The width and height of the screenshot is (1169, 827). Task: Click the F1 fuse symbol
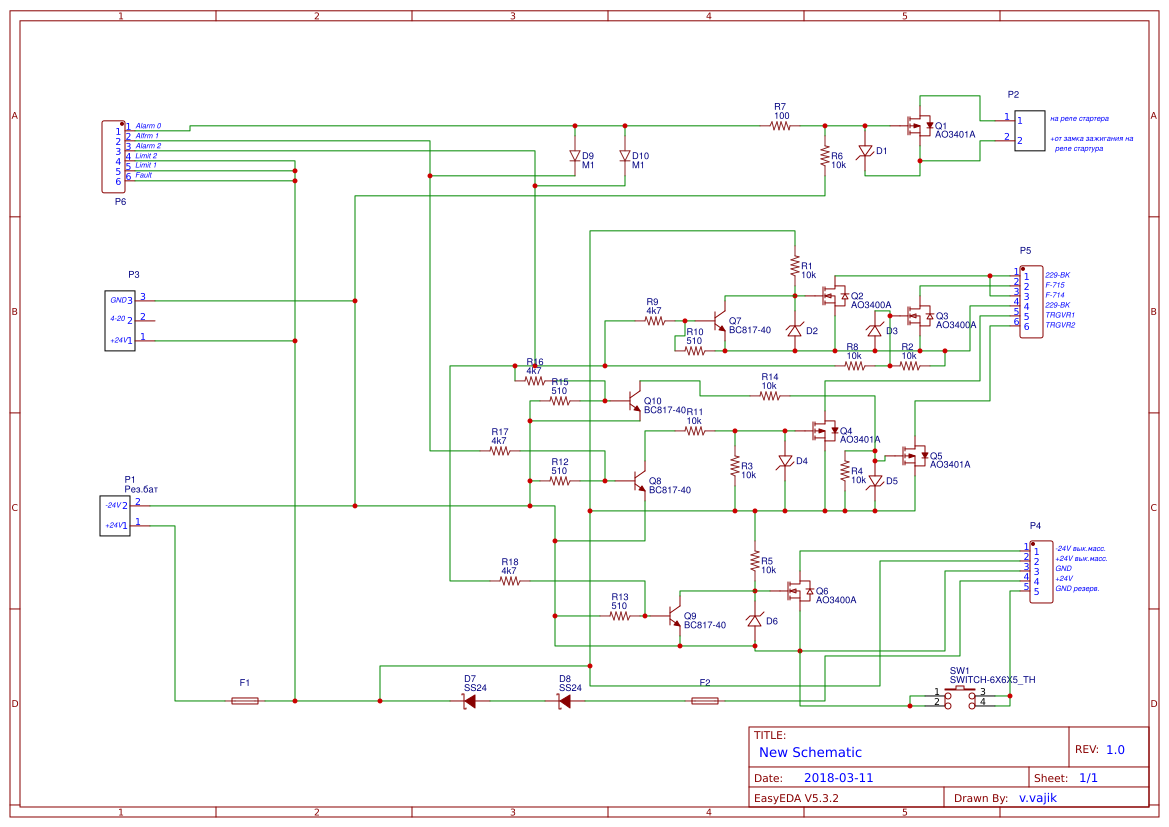click(x=245, y=701)
